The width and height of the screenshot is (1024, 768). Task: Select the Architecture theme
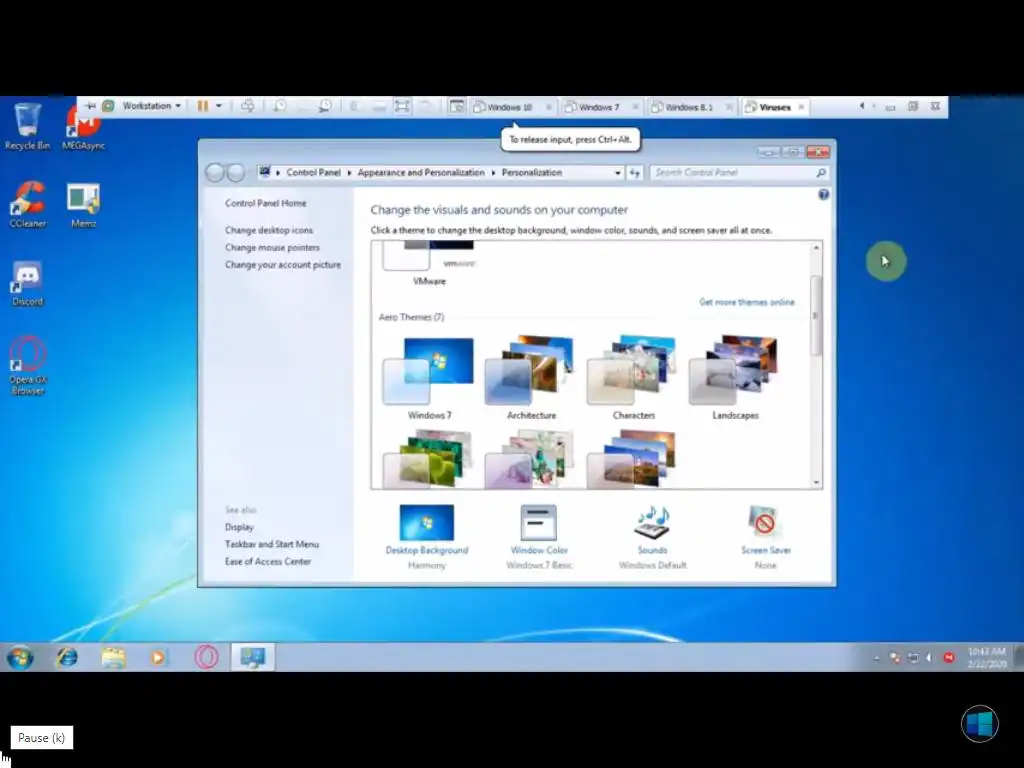(x=532, y=379)
